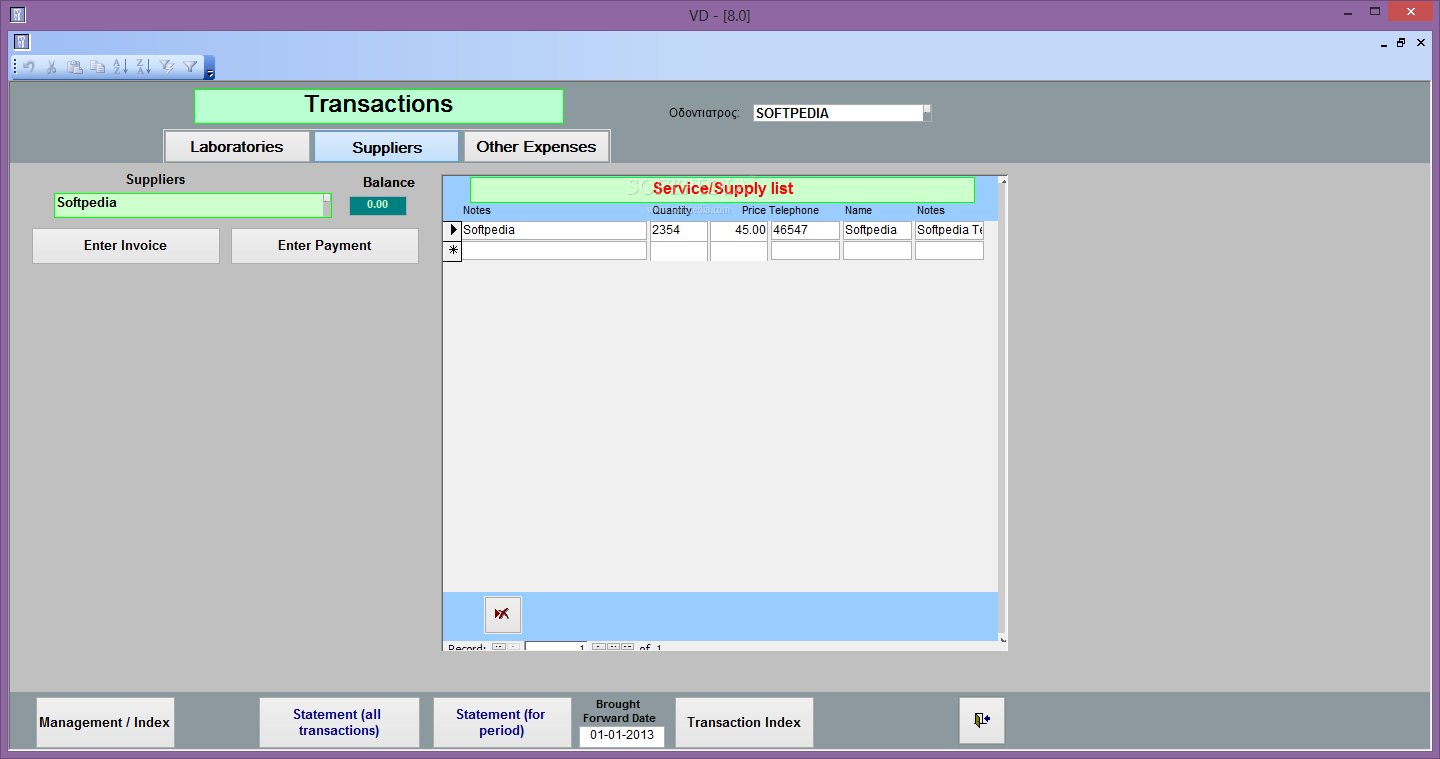Screen dimensions: 1440x759
Task: Expand the Suppliers combo box arrow
Action: pyautogui.click(x=327, y=205)
